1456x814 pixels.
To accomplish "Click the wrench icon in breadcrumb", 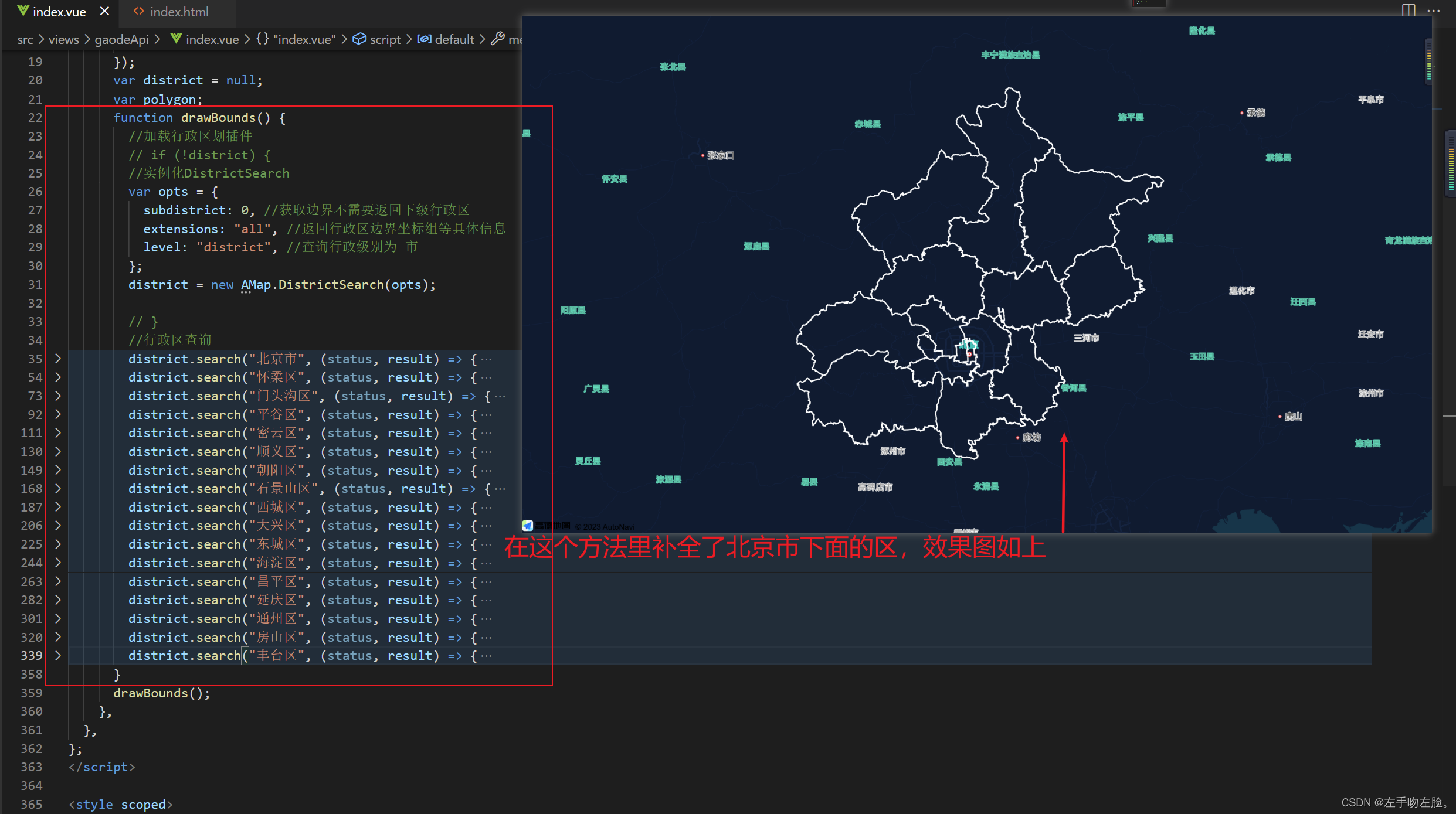I will 497,39.
